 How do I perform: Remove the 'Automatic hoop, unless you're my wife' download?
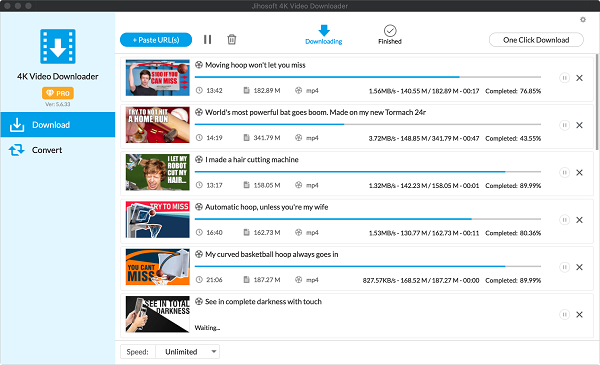coord(579,220)
